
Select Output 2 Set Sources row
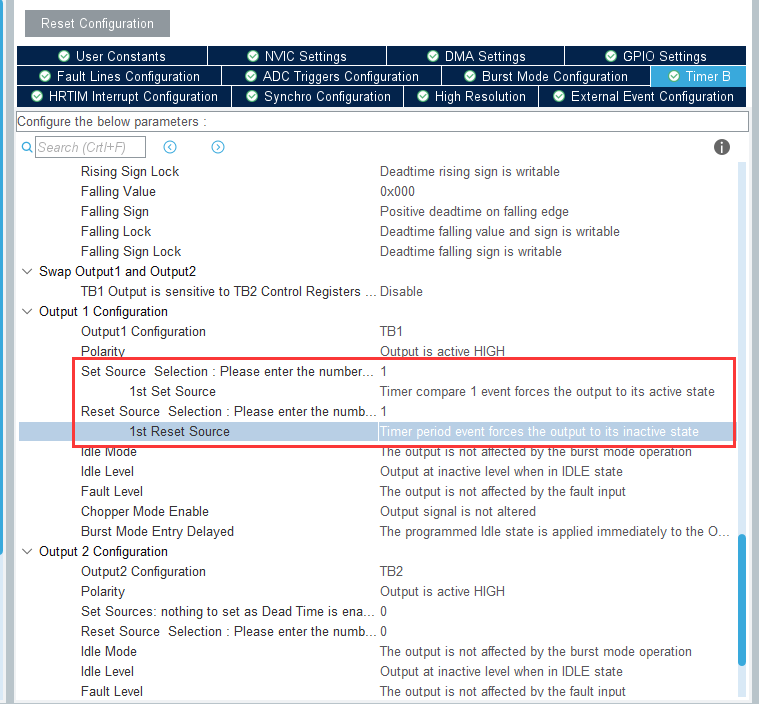(x=378, y=612)
